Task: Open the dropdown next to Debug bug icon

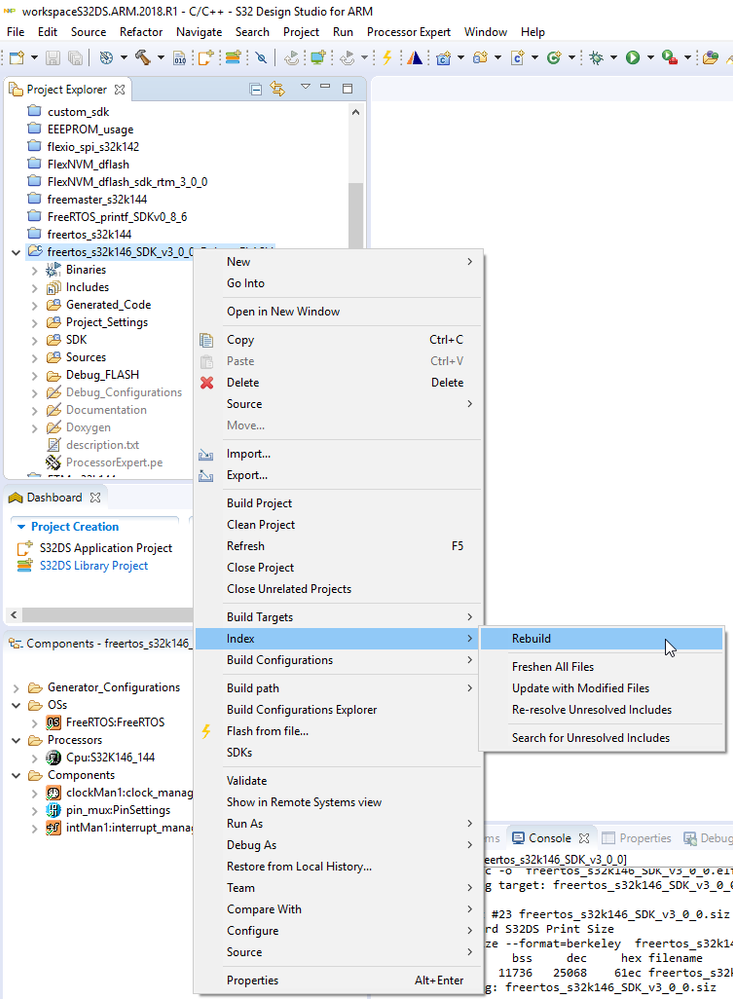Action: click(613, 58)
